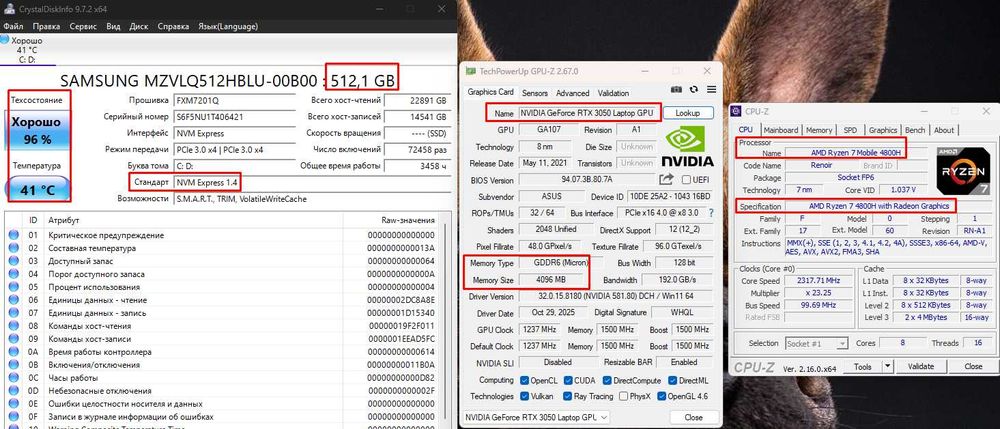This screenshot has width=1000, height=429.
Task: Click the GPU-Z title bar app icon
Action: (471, 71)
